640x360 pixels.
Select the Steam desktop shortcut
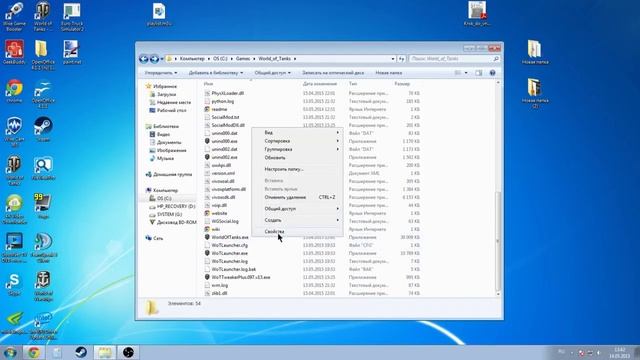pyautogui.click(x=43, y=129)
